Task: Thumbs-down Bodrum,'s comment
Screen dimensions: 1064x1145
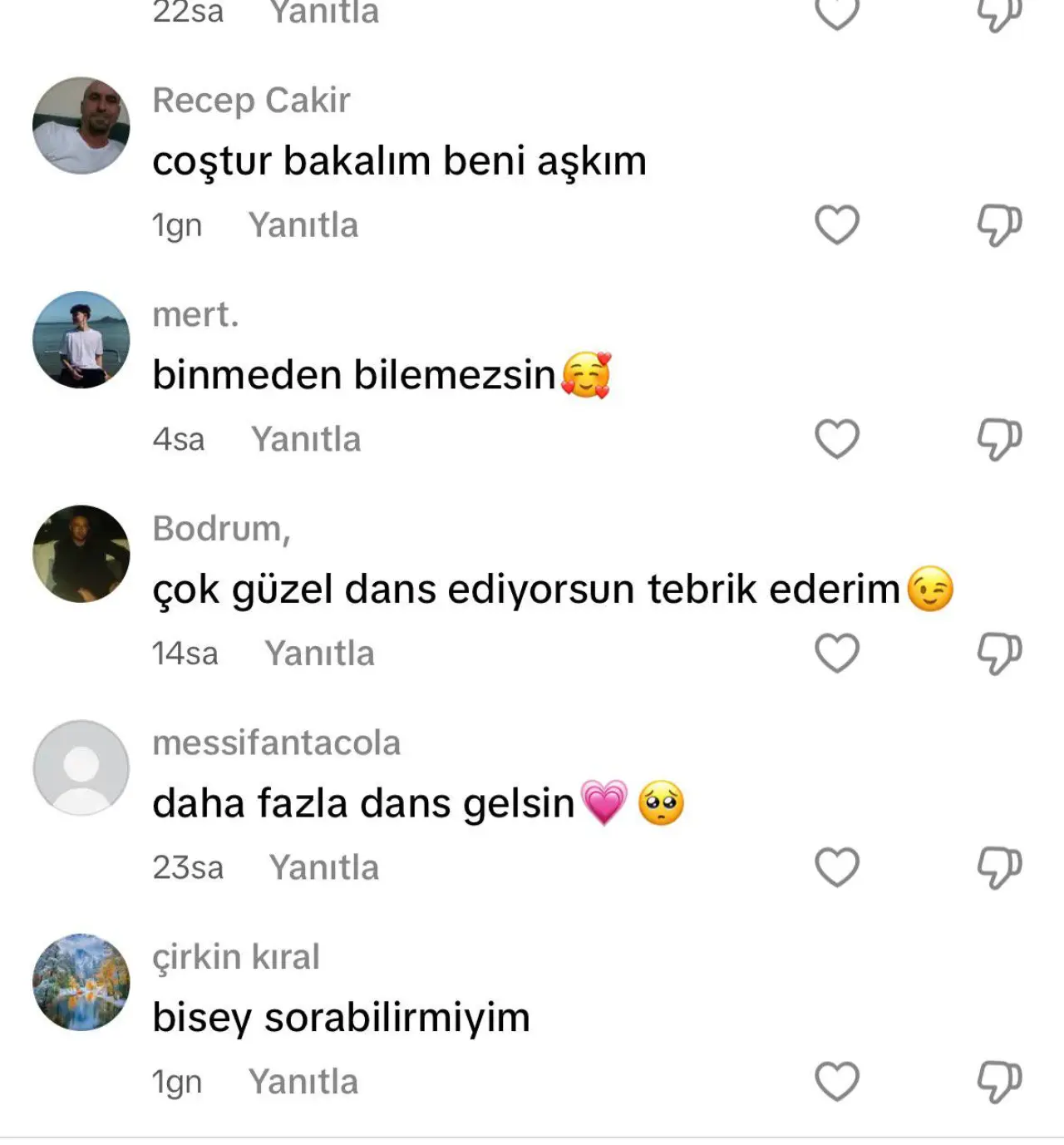Action: point(998,654)
